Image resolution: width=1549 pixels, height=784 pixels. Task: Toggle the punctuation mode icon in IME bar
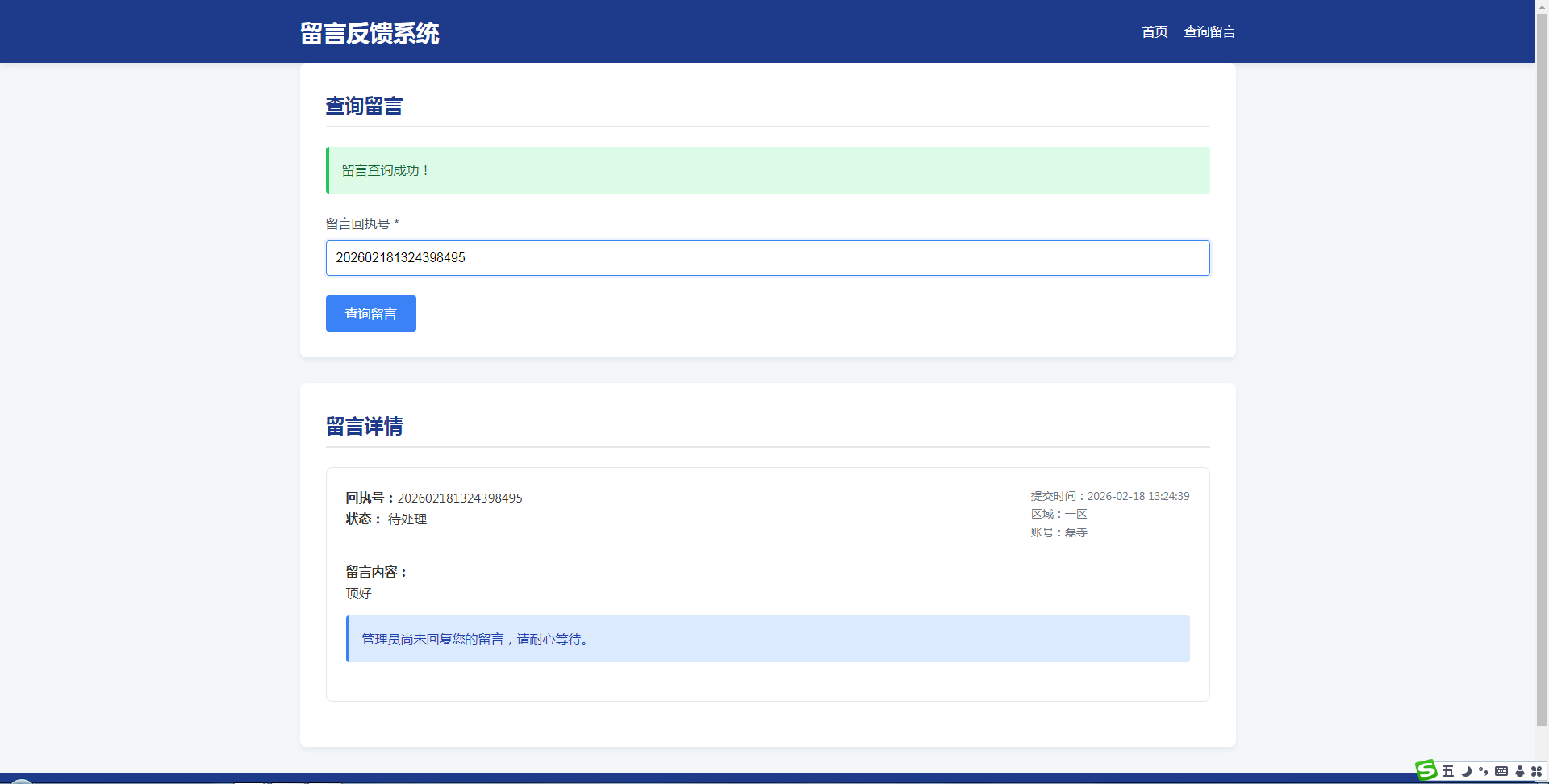tap(1483, 771)
